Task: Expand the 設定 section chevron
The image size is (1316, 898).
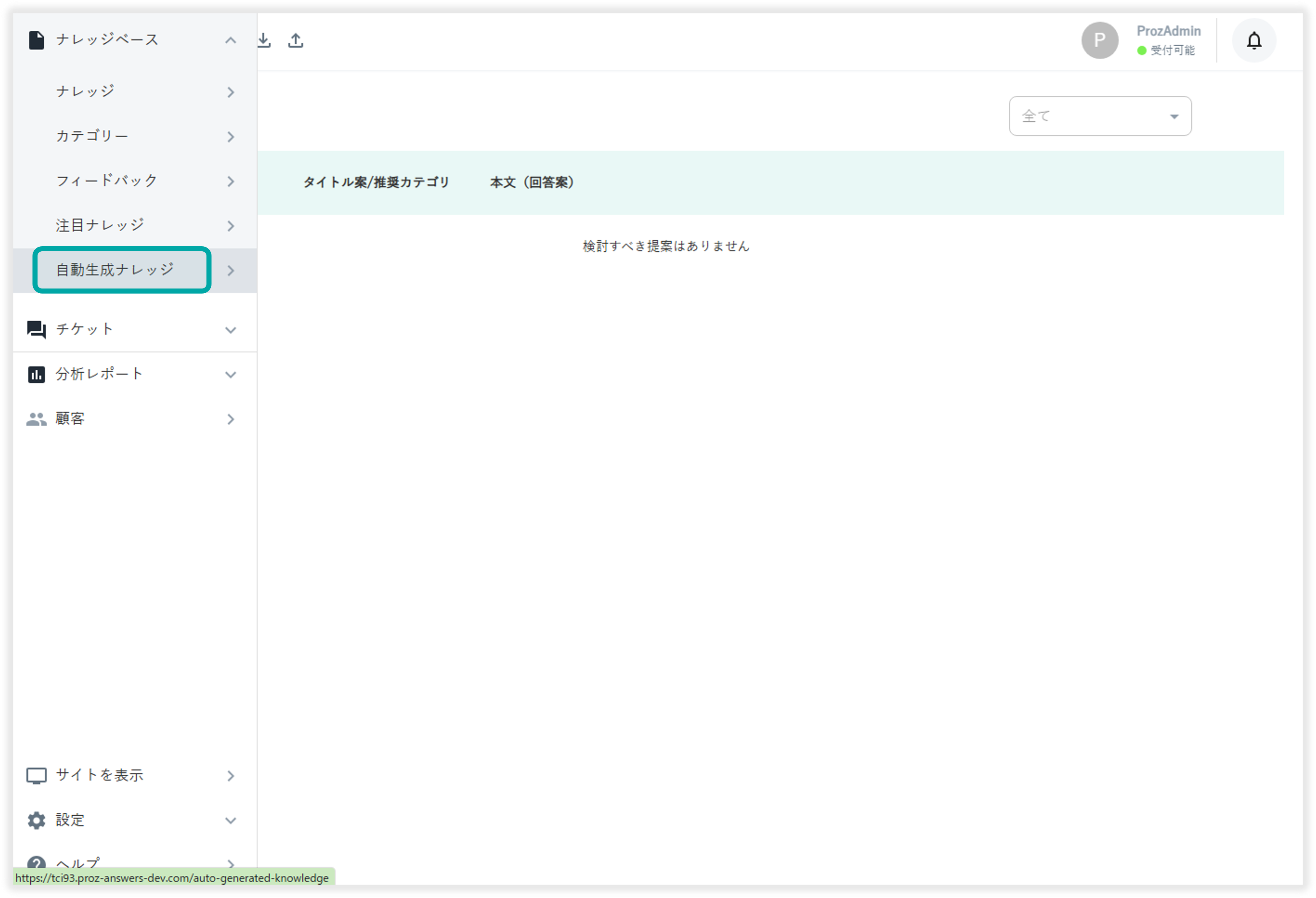Action: 231,820
